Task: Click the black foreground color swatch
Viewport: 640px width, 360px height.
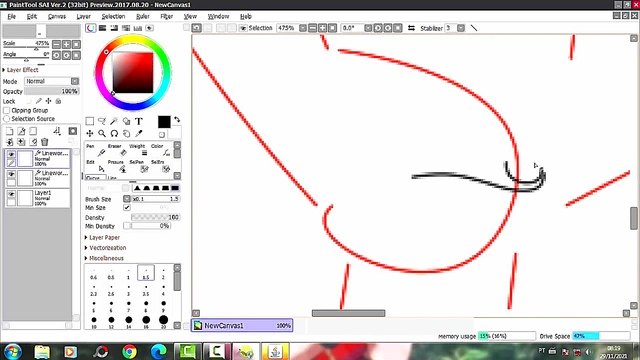Action: (x=164, y=122)
